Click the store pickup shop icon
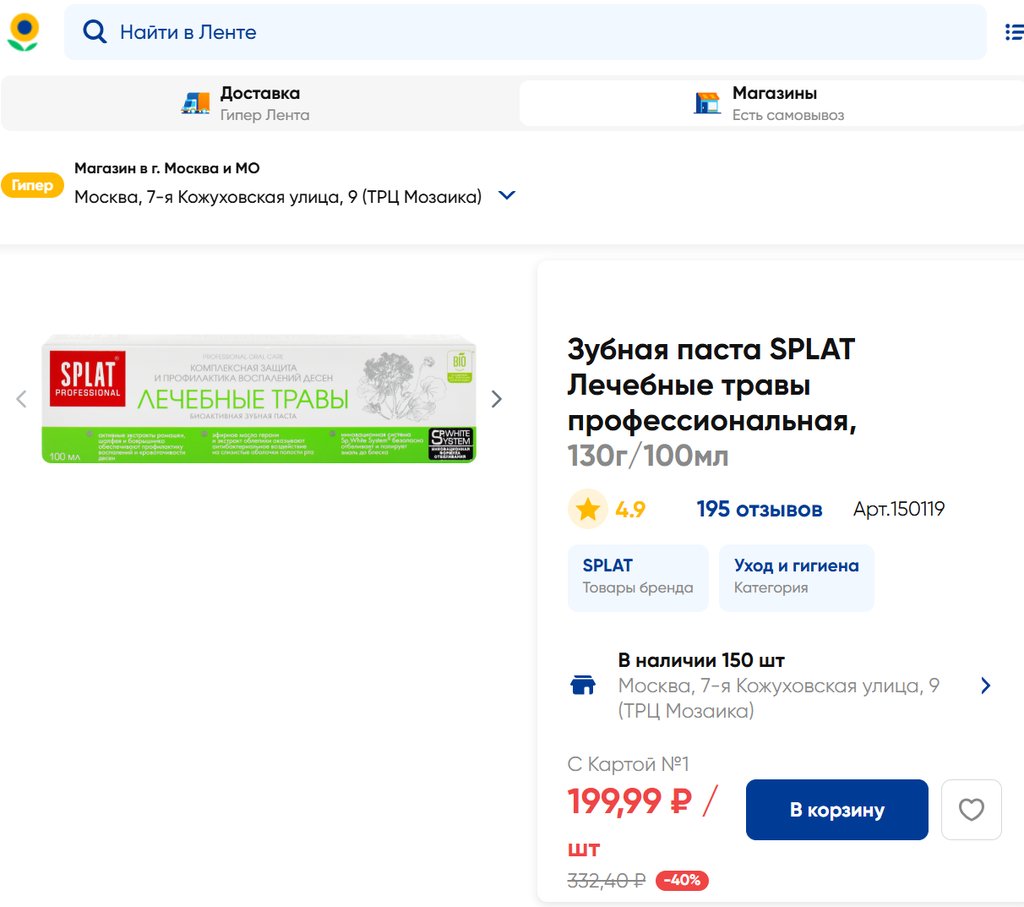The height and width of the screenshot is (907, 1024). [x=708, y=103]
